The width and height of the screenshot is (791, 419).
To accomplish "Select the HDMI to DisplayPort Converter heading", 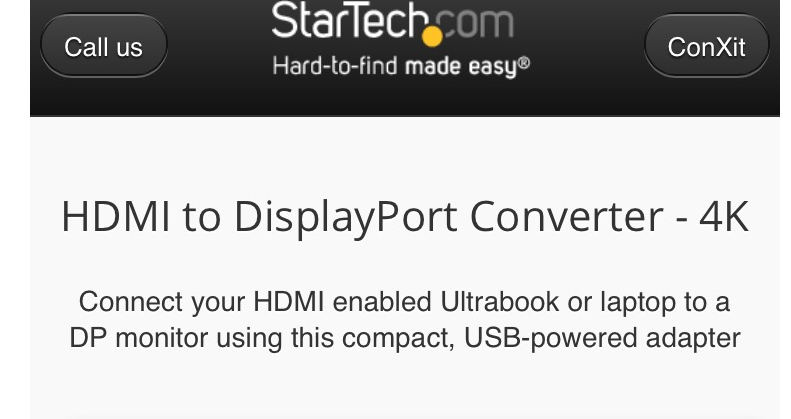I will pyautogui.click(x=405, y=217).
